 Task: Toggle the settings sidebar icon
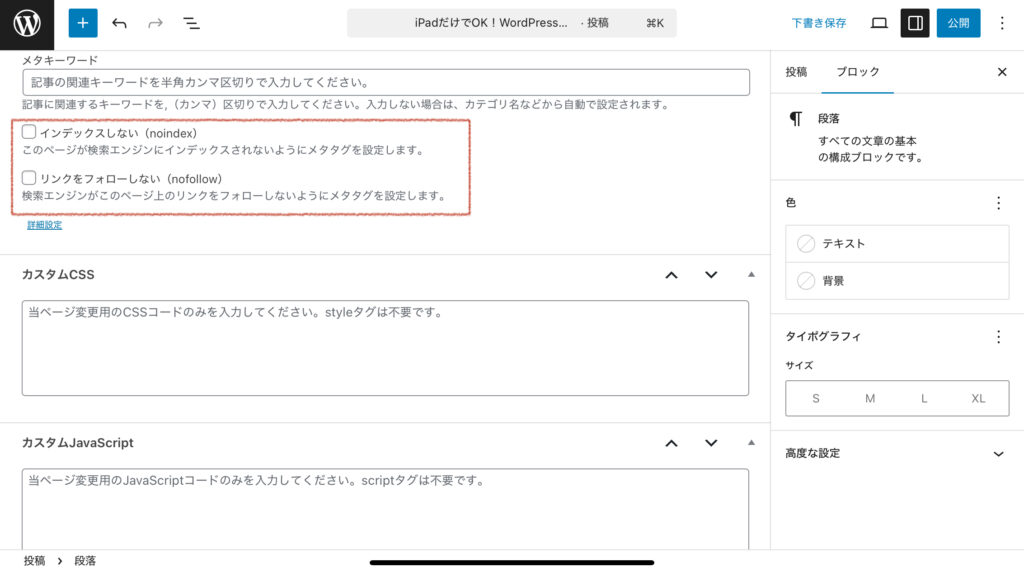coord(915,23)
